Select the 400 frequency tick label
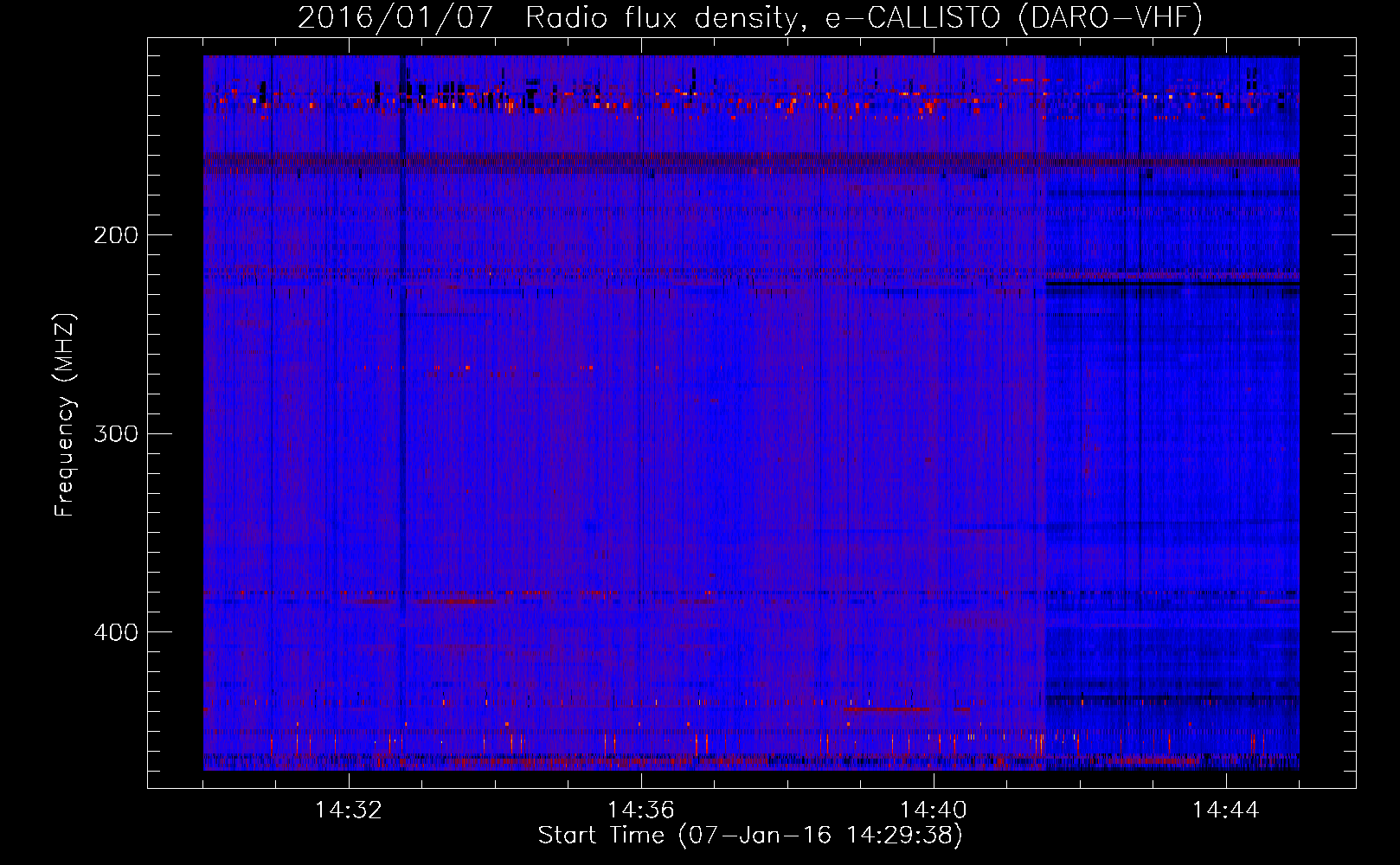1400x865 pixels. [x=116, y=632]
